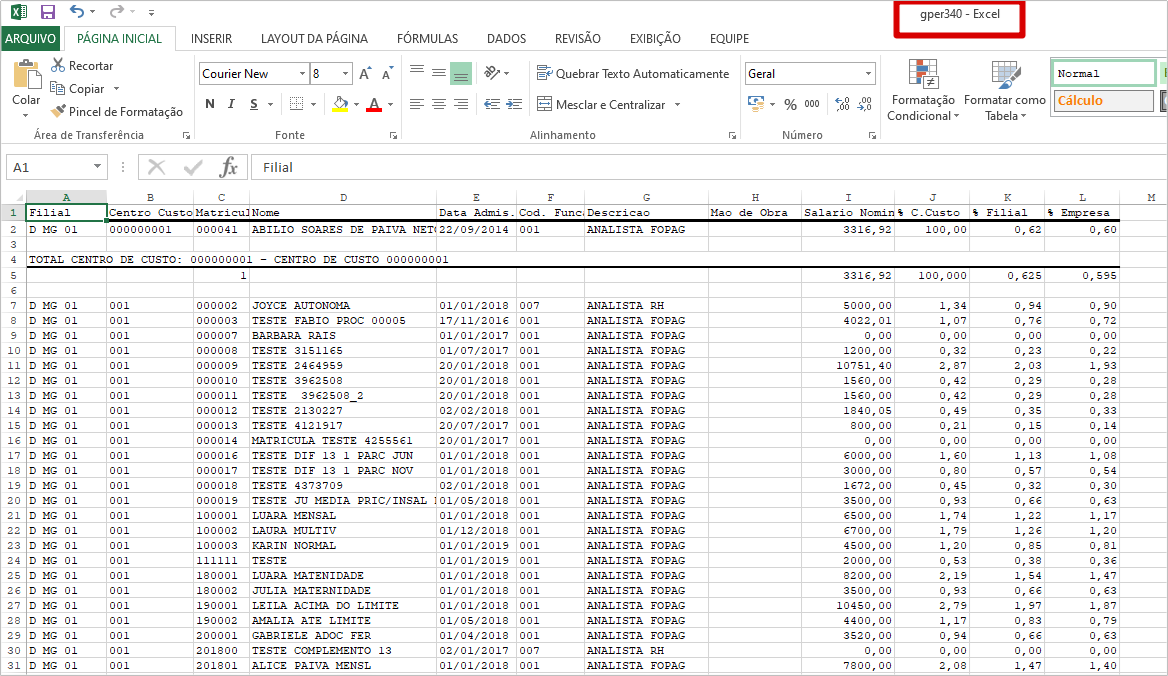This screenshot has height=676, width=1168.
Task: Apply accounting number format icon
Action: 755,104
